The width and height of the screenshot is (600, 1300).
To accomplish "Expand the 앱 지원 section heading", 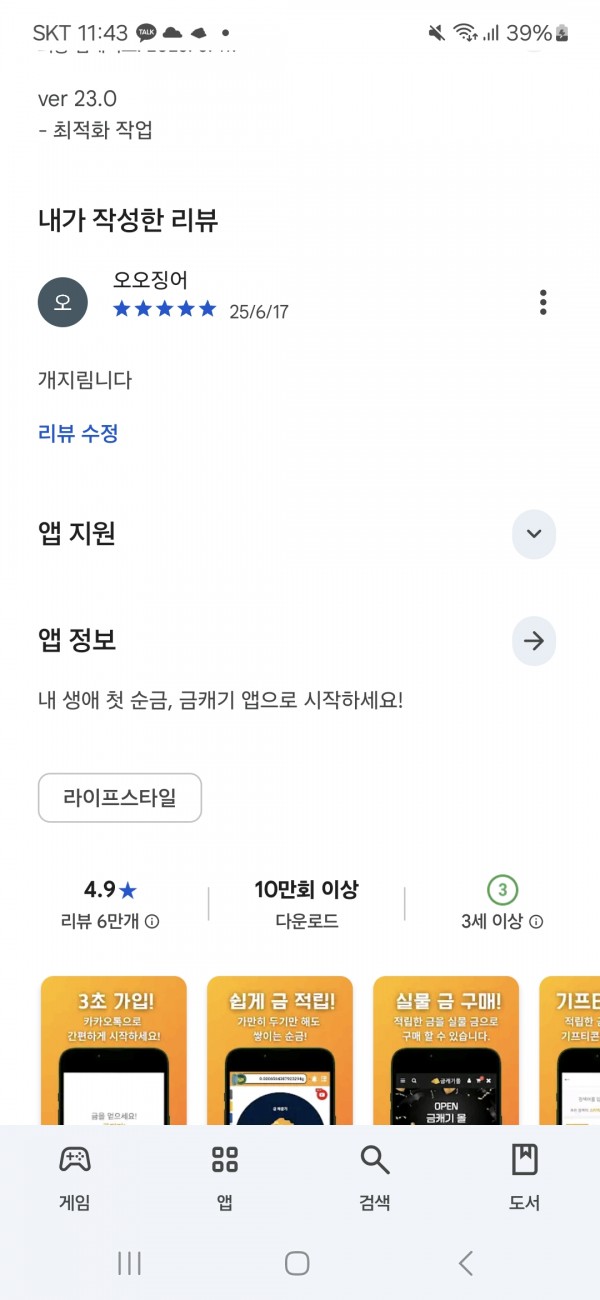I will click(77, 534).
